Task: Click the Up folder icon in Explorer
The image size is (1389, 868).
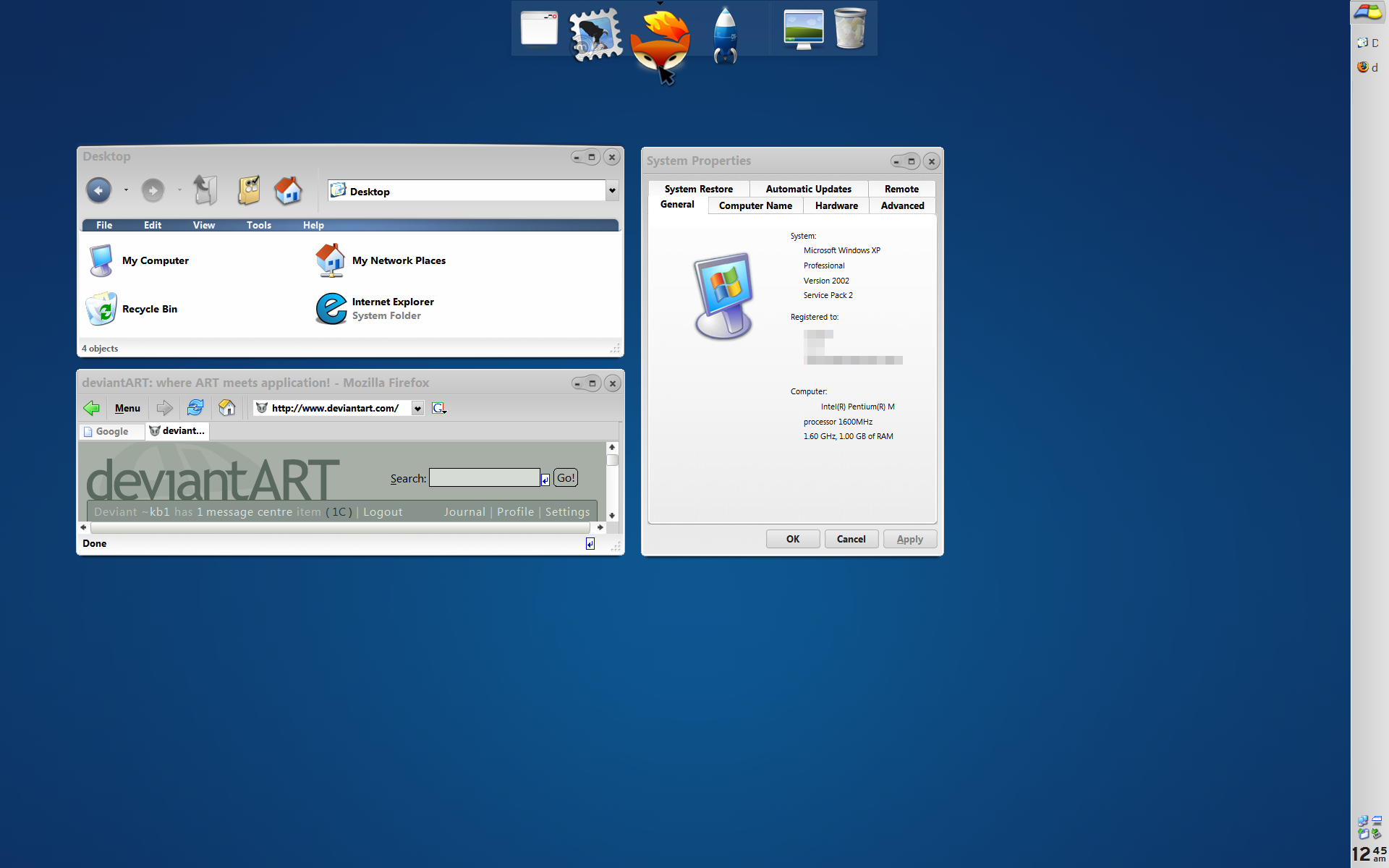Action: coord(205,190)
